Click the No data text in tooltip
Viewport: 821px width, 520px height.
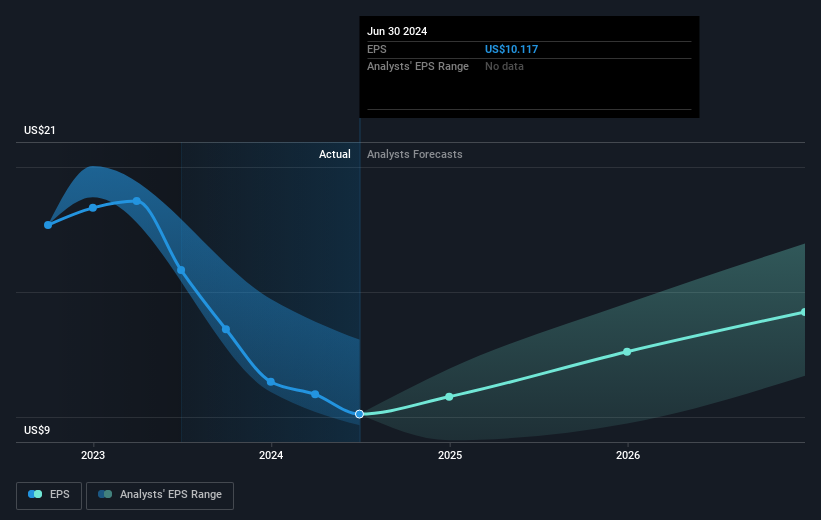[504, 67]
